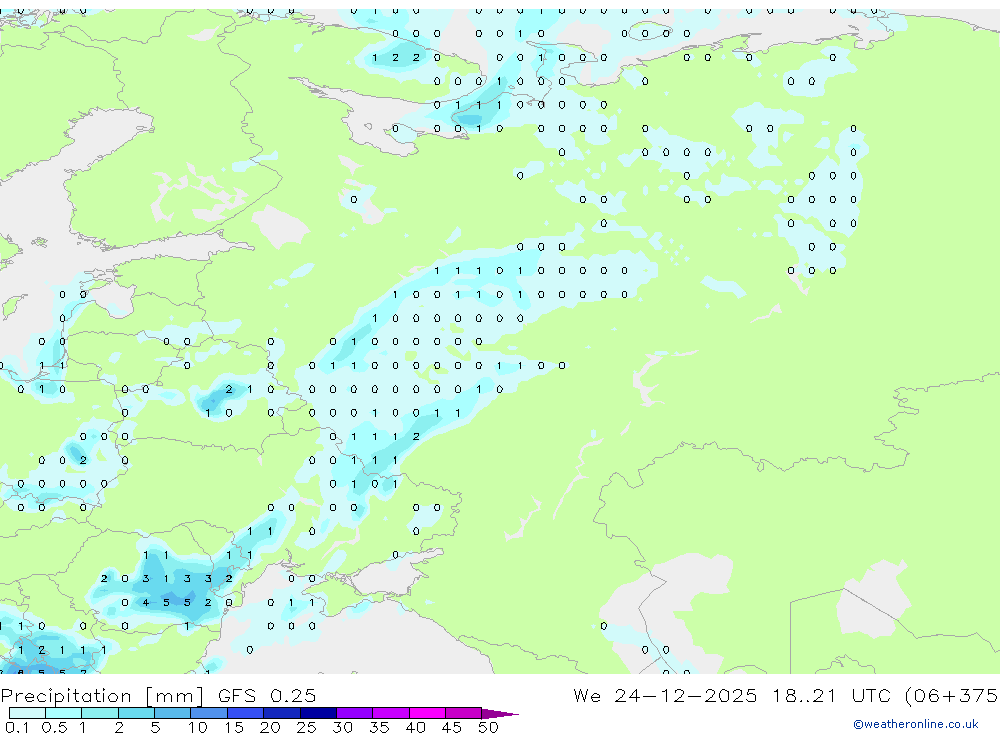The image size is (1000, 733).
Task: Click the '50' legend scale label
Action: click(x=488, y=727)
